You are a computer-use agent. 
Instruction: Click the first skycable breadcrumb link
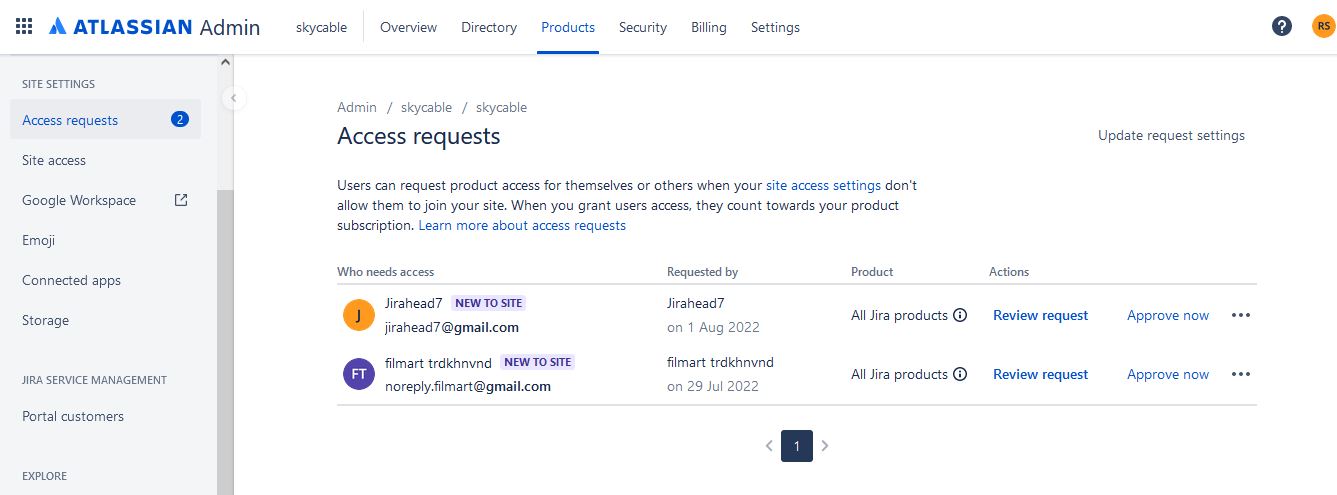pos(426,107)
